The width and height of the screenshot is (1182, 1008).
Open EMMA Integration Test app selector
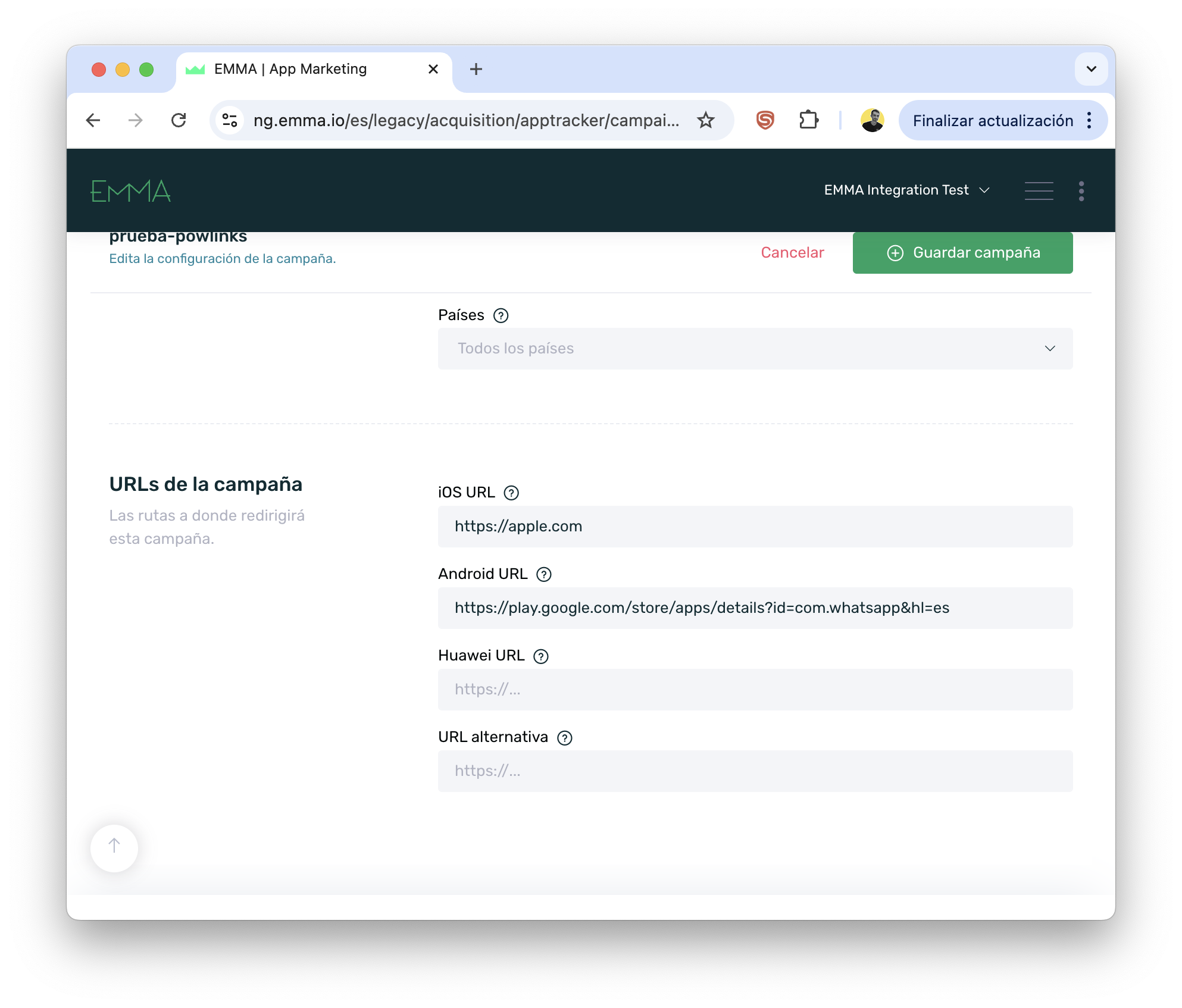(906, 190)
